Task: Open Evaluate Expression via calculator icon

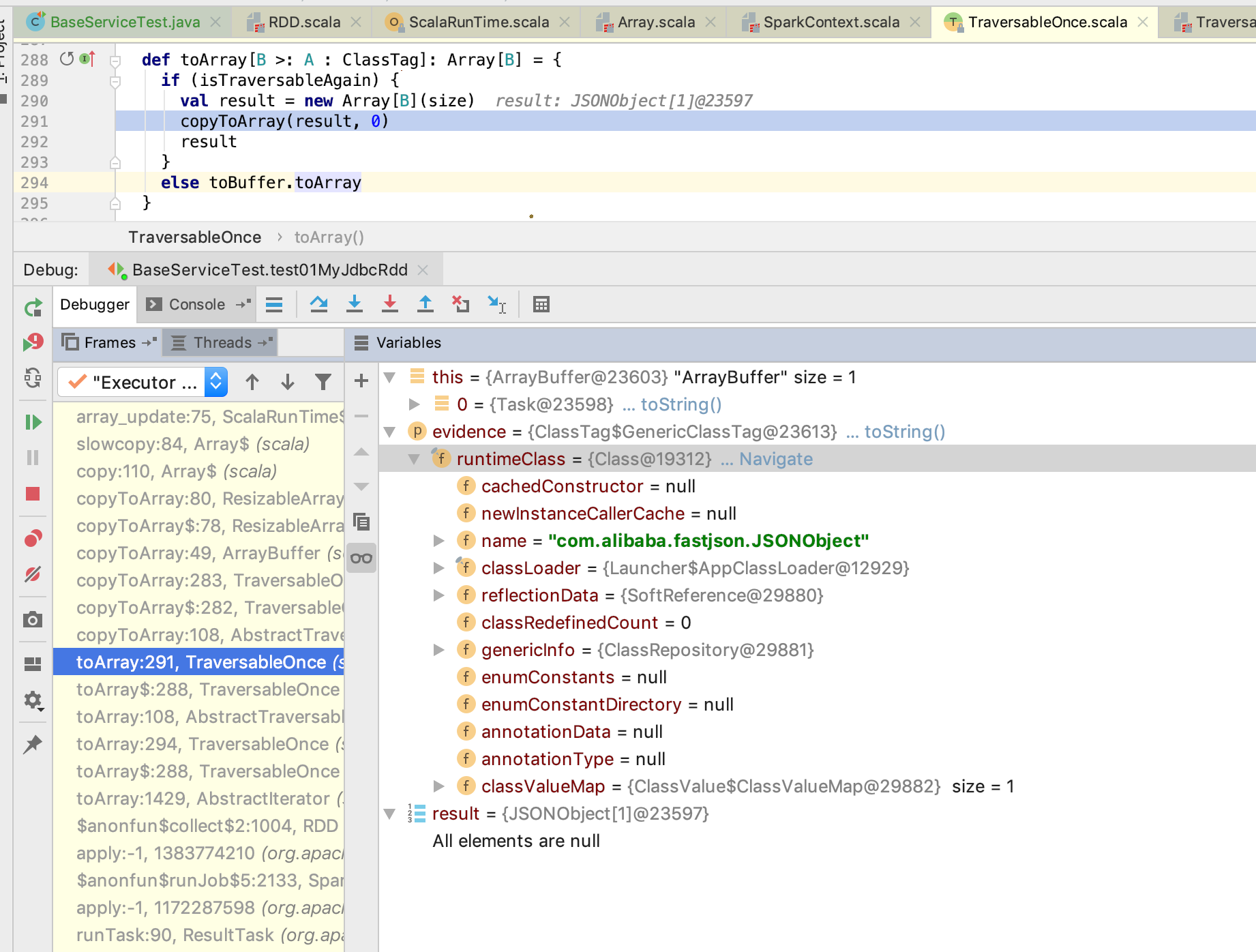Action: point(541,304)
